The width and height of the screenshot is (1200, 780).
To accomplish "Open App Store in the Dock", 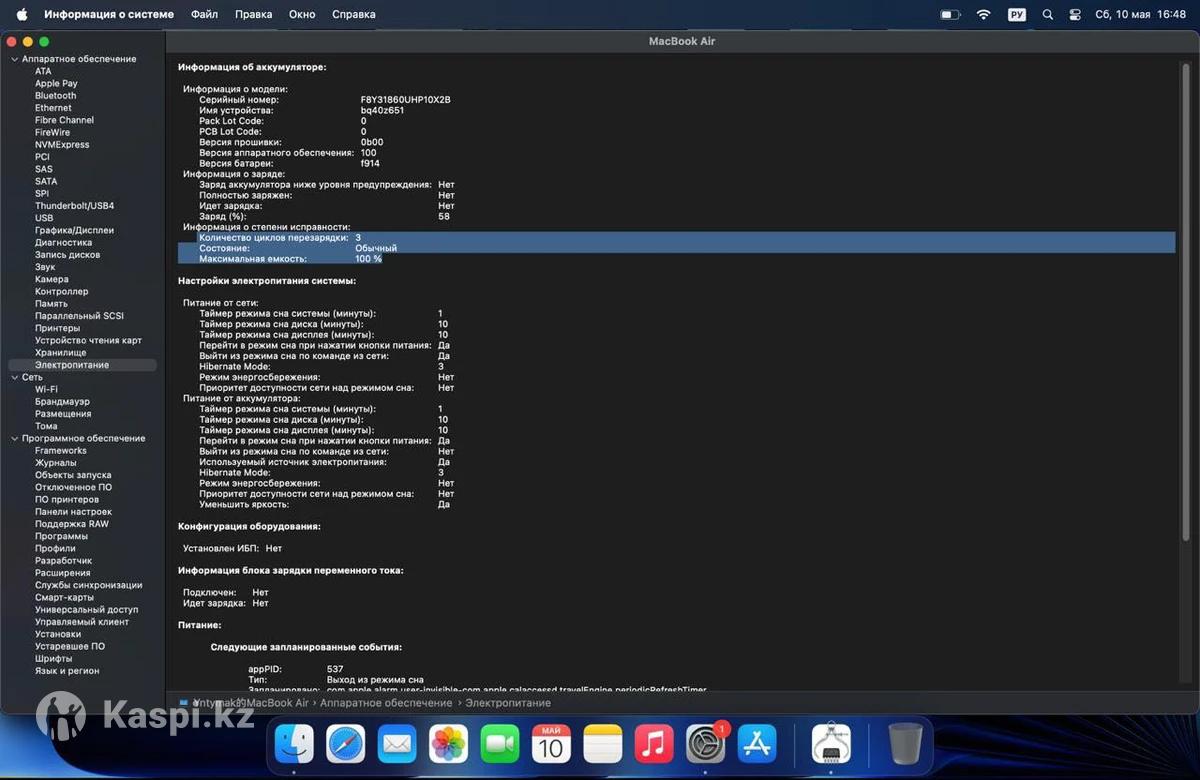I will 757,744.
